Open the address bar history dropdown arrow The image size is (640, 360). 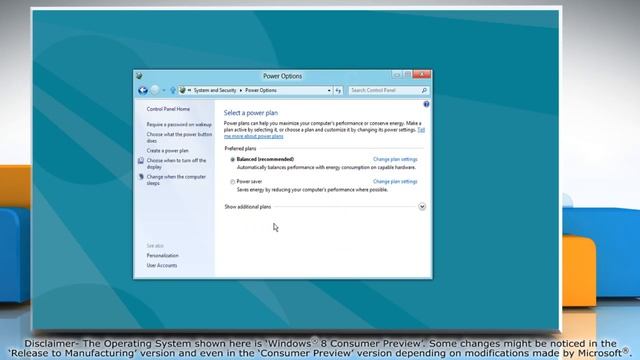329,91
